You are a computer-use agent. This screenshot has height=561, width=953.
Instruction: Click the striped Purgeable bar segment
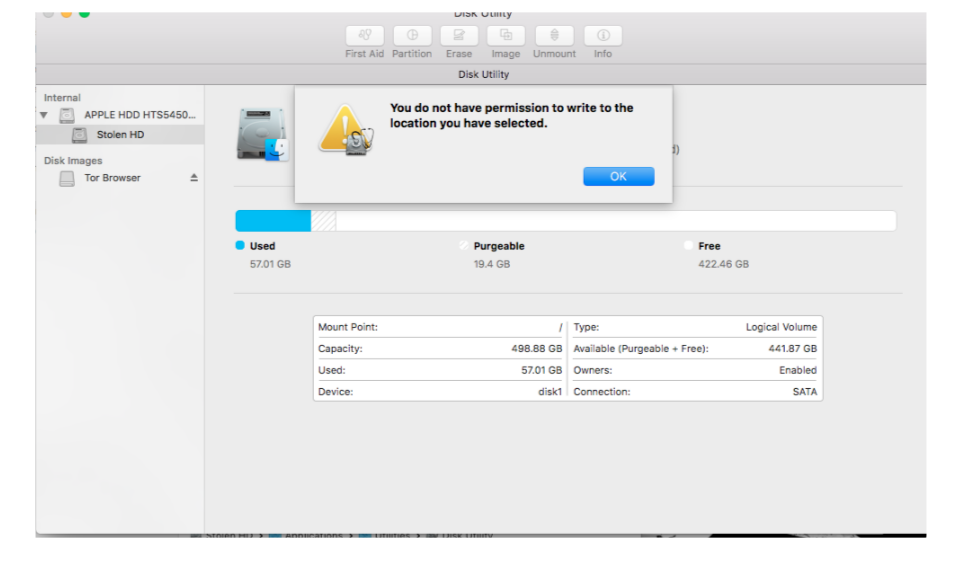click(x=323, y=221)
